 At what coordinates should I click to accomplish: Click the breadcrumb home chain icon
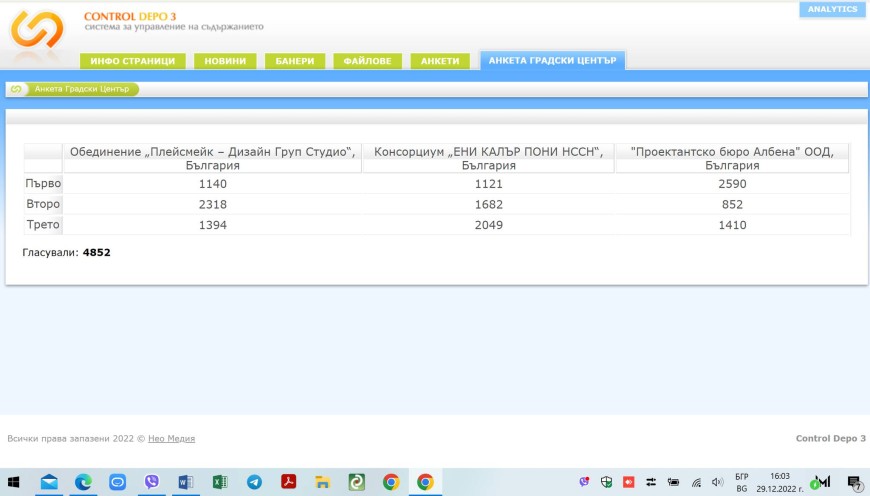[x=16, y=89]
